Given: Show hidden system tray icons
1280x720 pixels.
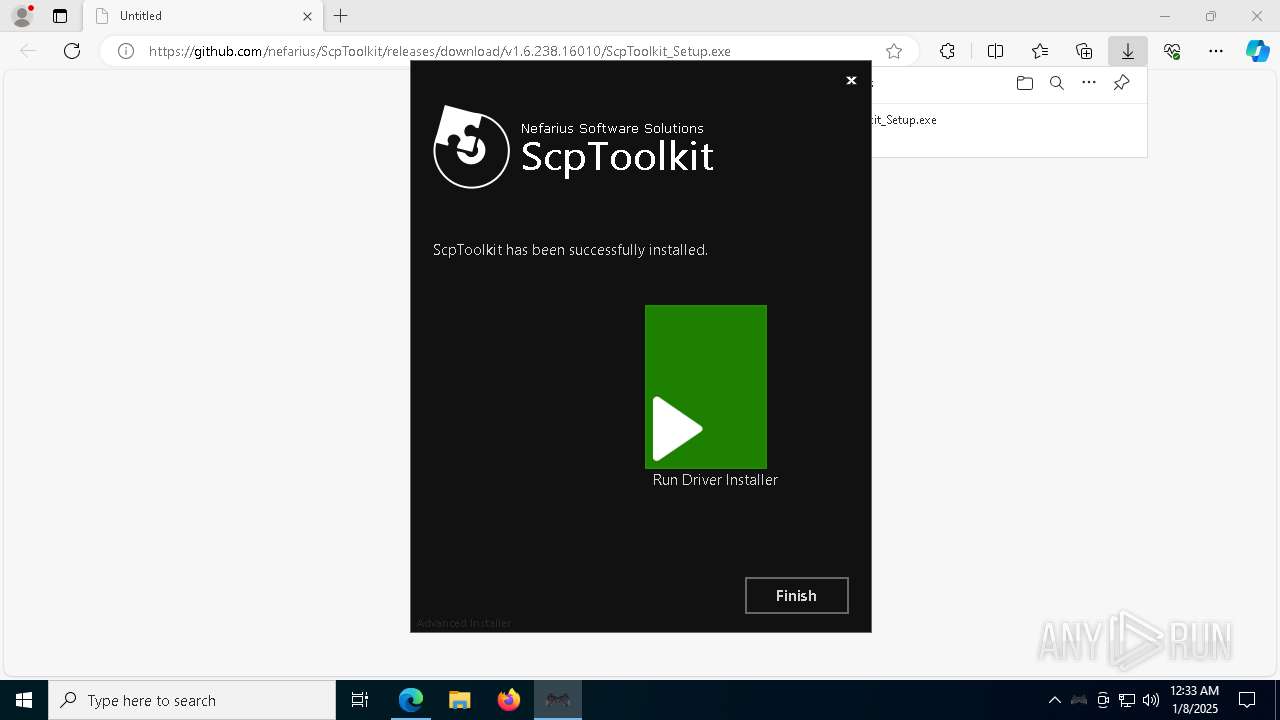Looking at the screenshot, I should click(1054, 700).
